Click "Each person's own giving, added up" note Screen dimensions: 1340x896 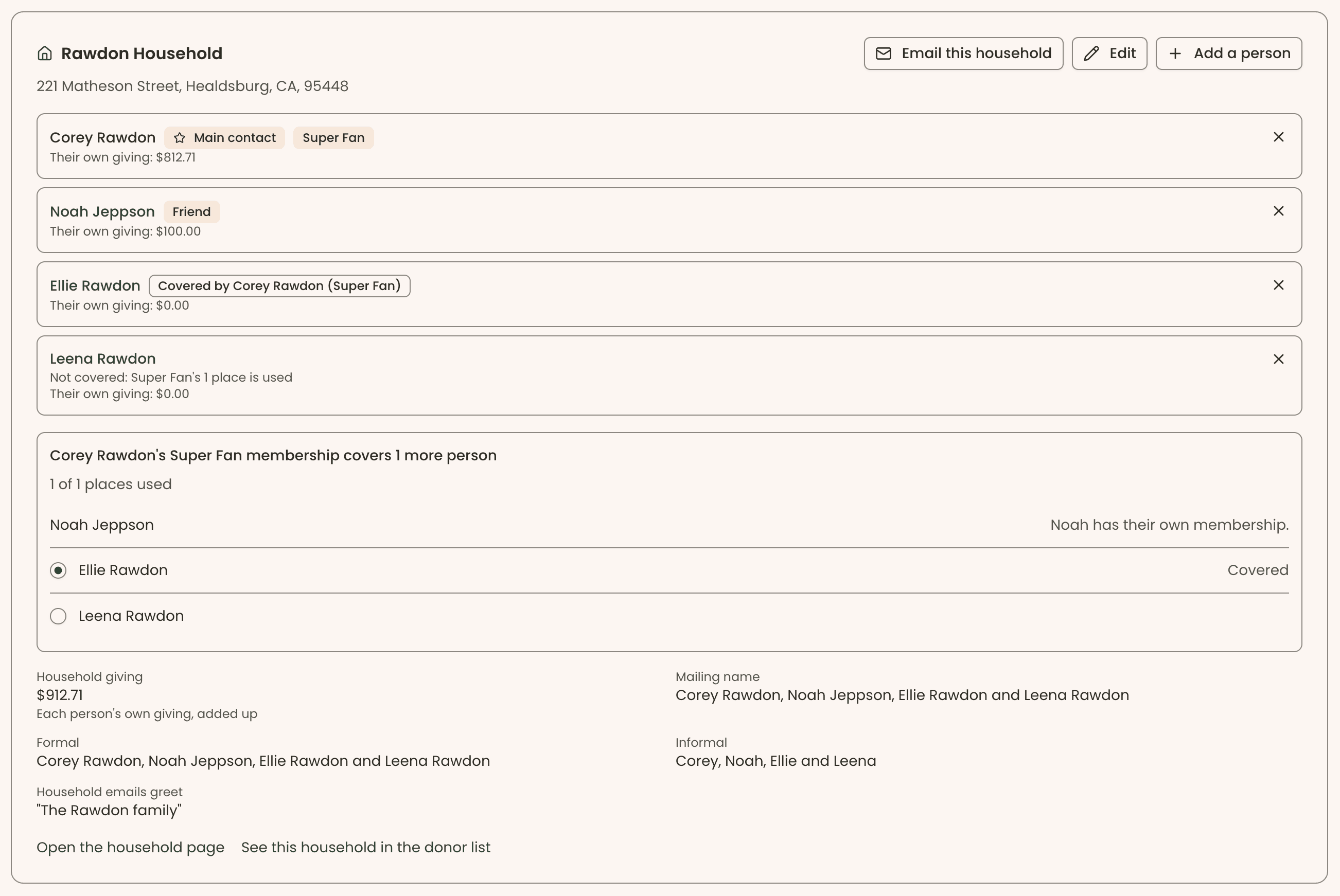pyautogui.click(x=147, y=714)
